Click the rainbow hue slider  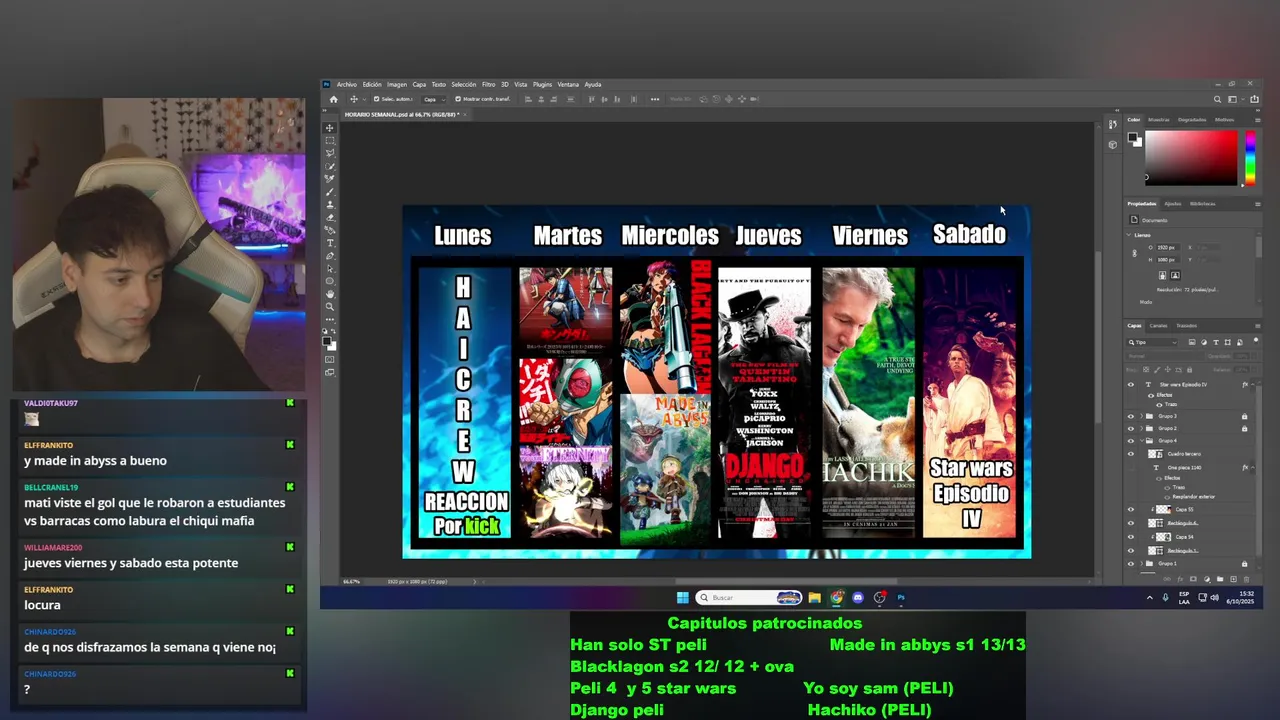(x=1249, y=157)
